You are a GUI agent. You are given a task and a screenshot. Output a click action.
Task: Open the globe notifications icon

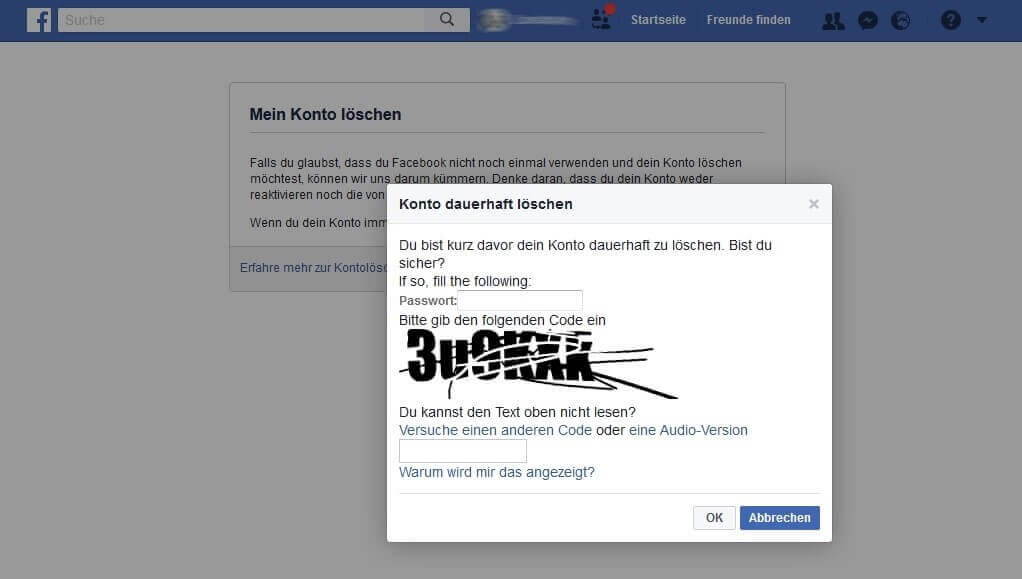901,21
